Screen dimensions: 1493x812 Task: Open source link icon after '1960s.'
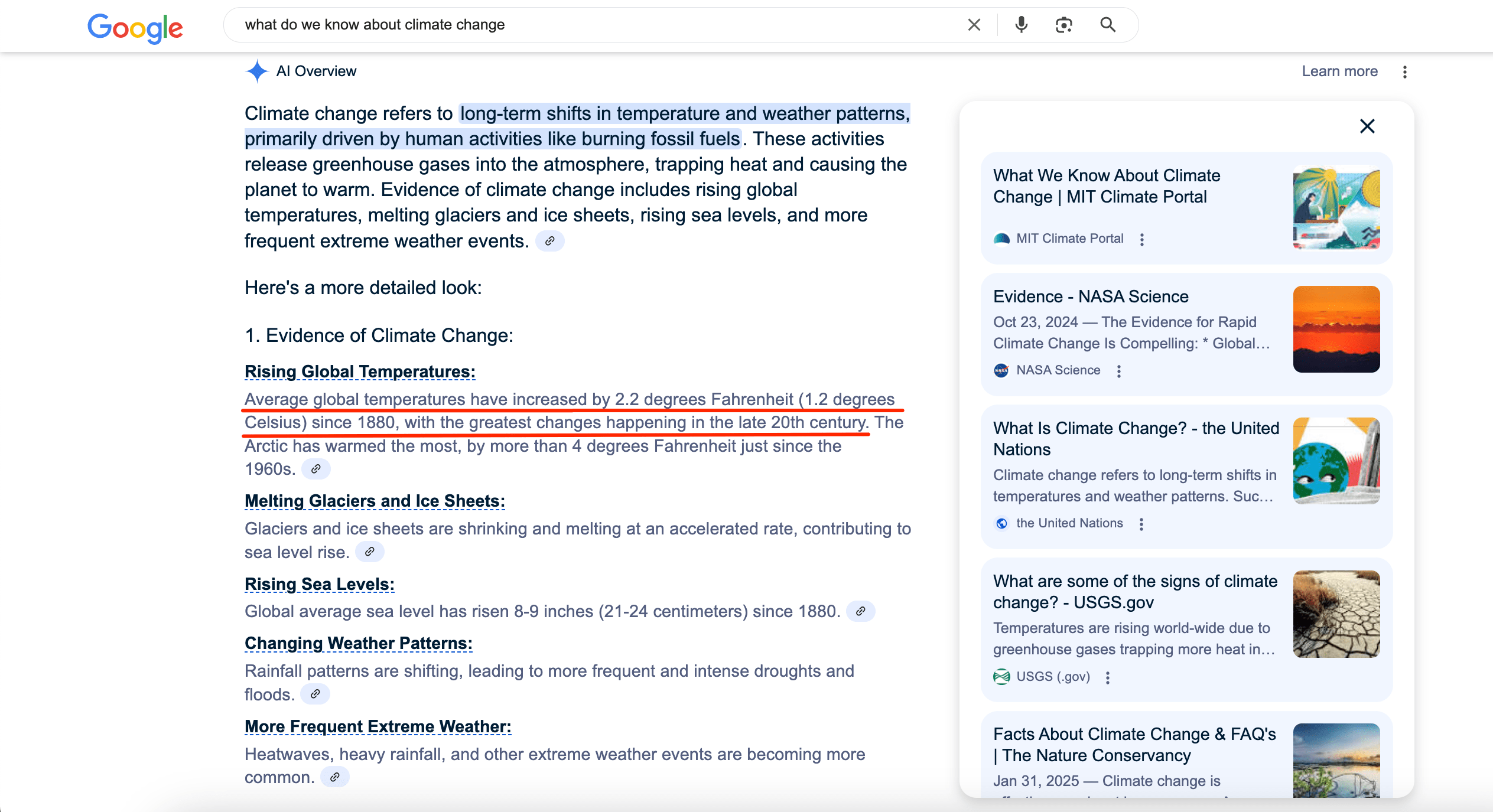point(316,469)
